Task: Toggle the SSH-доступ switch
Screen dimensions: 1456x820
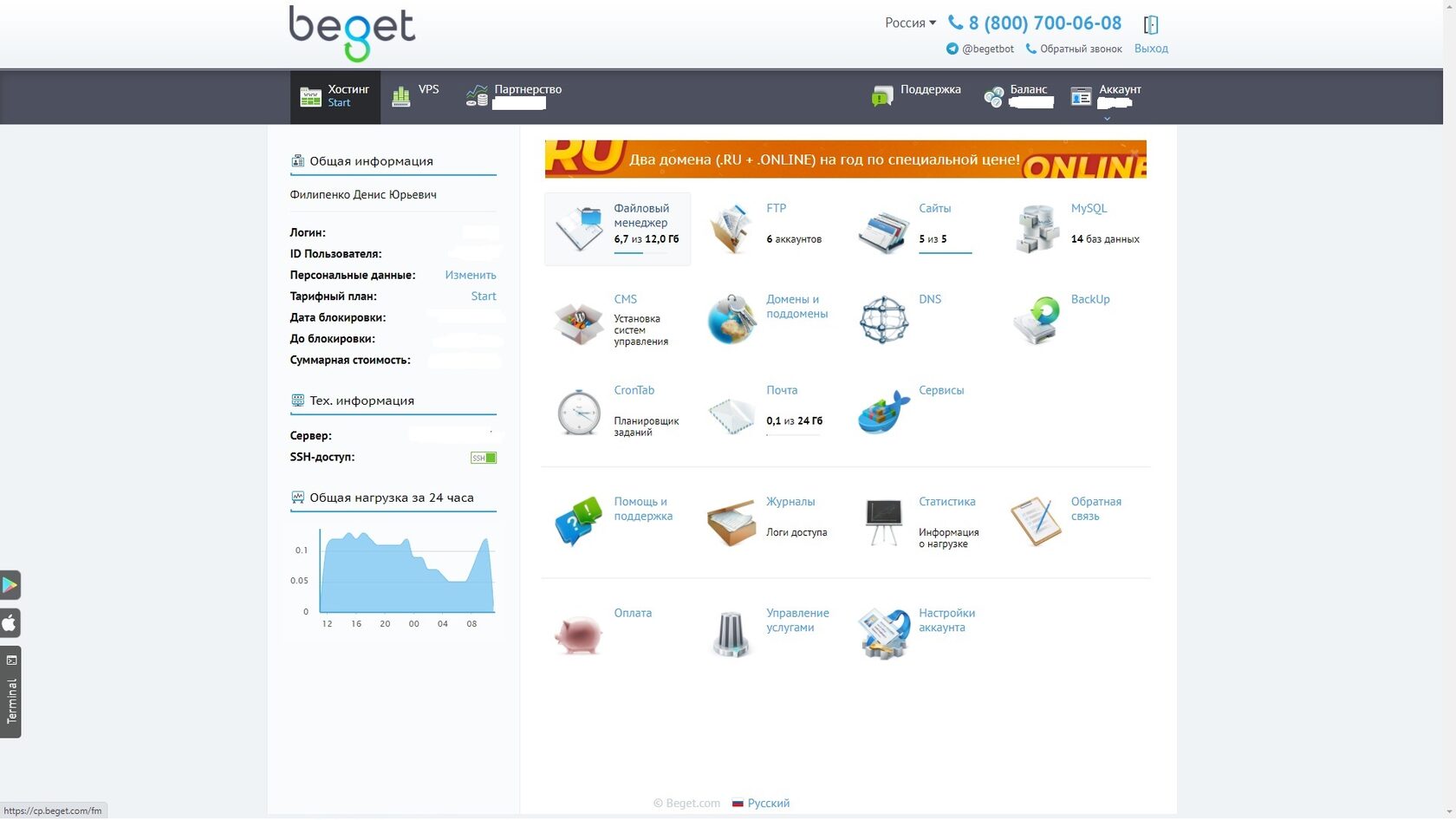Action: coord(484,458)
